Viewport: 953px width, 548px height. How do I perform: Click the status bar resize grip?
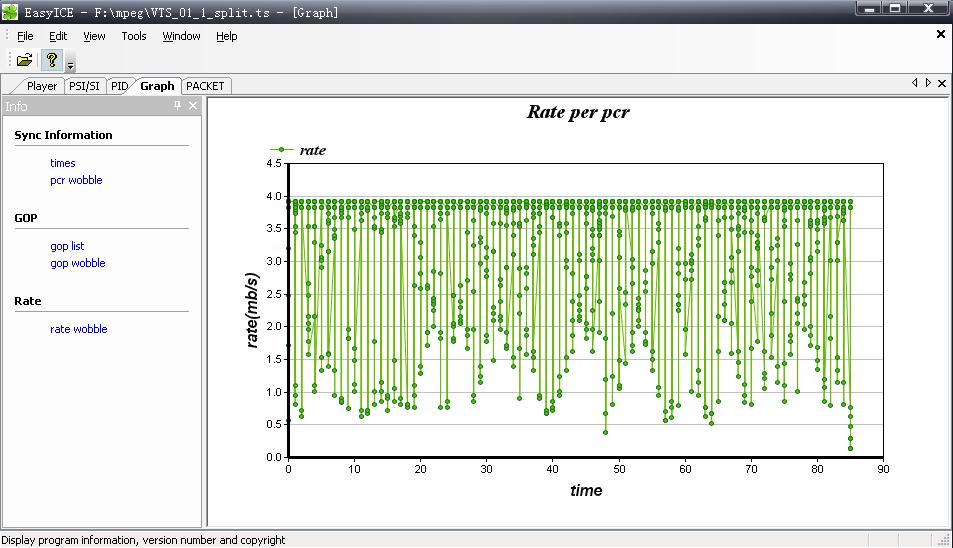(944, 539)
